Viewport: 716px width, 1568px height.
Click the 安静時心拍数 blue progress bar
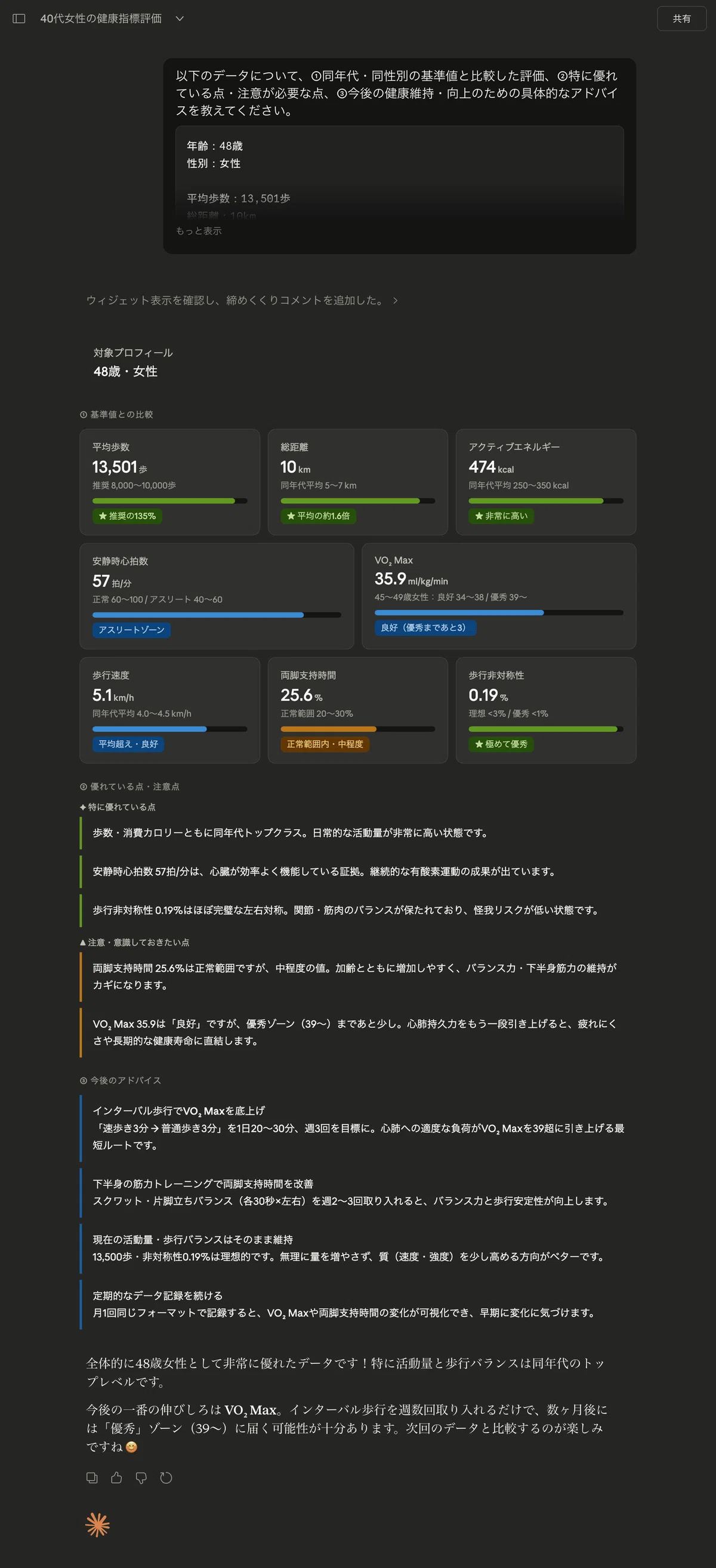(x=217, y=615)
